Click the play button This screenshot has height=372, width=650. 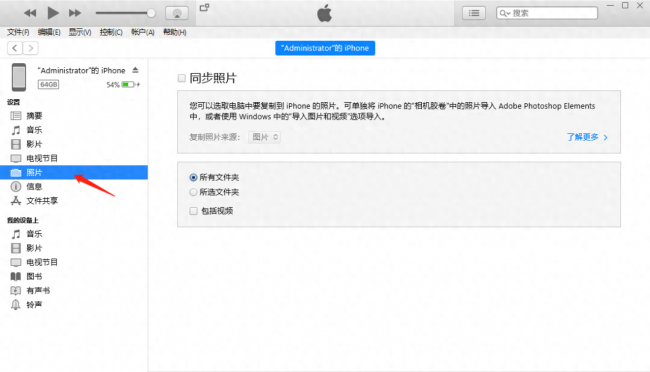tap(53, 13)
